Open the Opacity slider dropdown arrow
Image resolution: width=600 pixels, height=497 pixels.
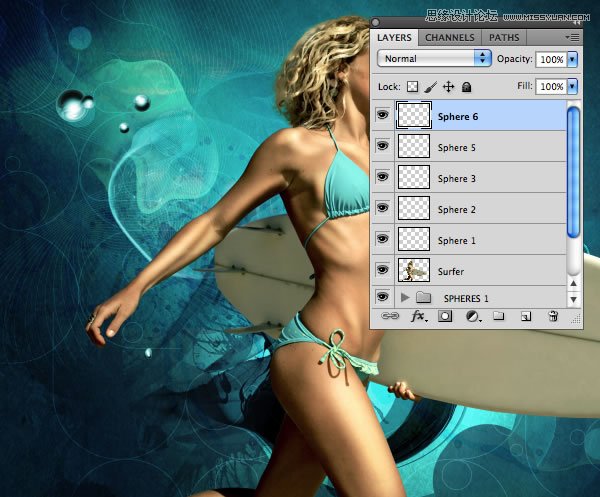point(572,59)
